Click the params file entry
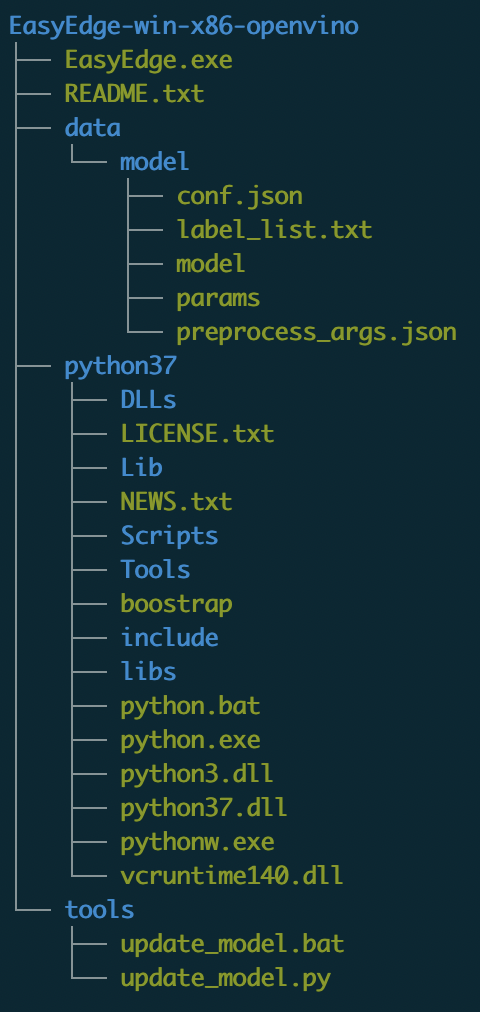The height and width of the screenshot is (1012, 480). click(x=218, y=298)
